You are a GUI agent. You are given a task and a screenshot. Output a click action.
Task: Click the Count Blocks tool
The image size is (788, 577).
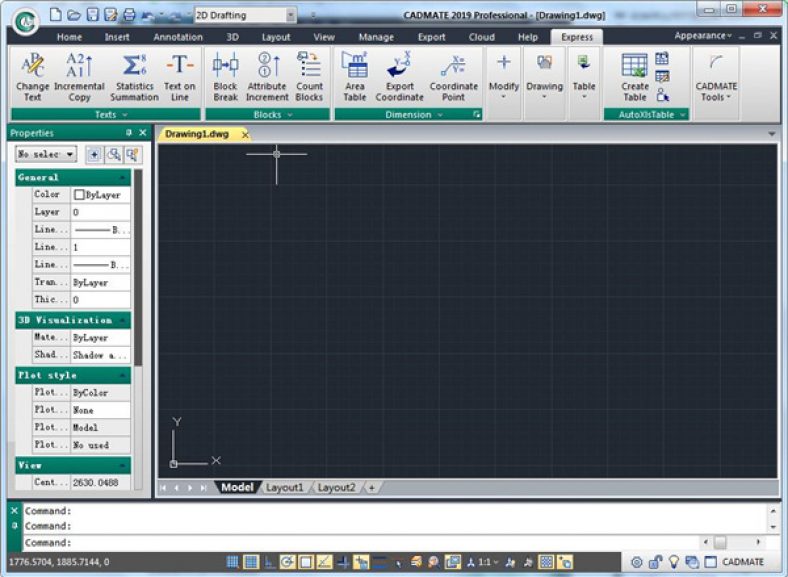pyautogui.click(x=309, y=76)
